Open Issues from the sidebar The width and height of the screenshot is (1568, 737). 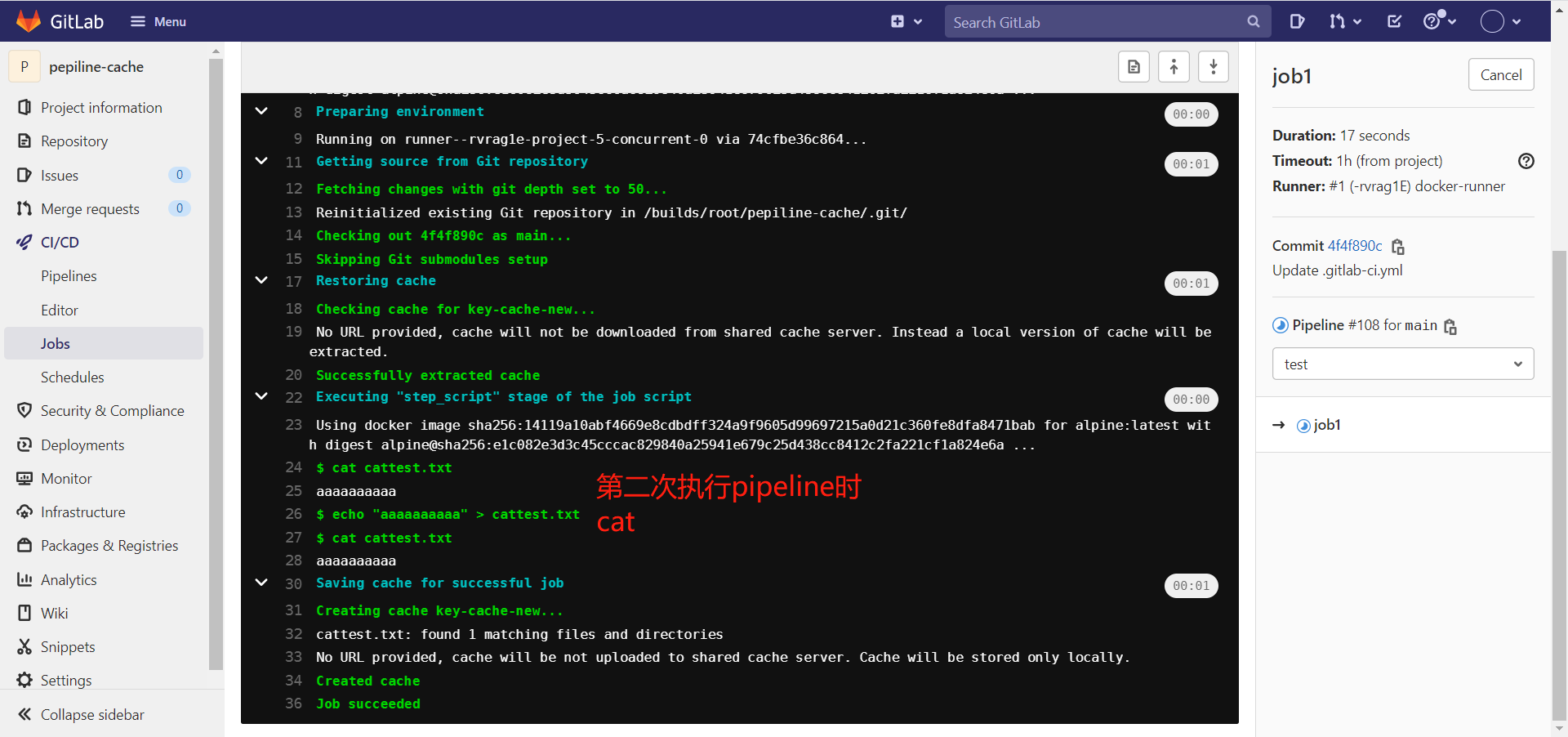pyautogui.click(x=58, y=175)
